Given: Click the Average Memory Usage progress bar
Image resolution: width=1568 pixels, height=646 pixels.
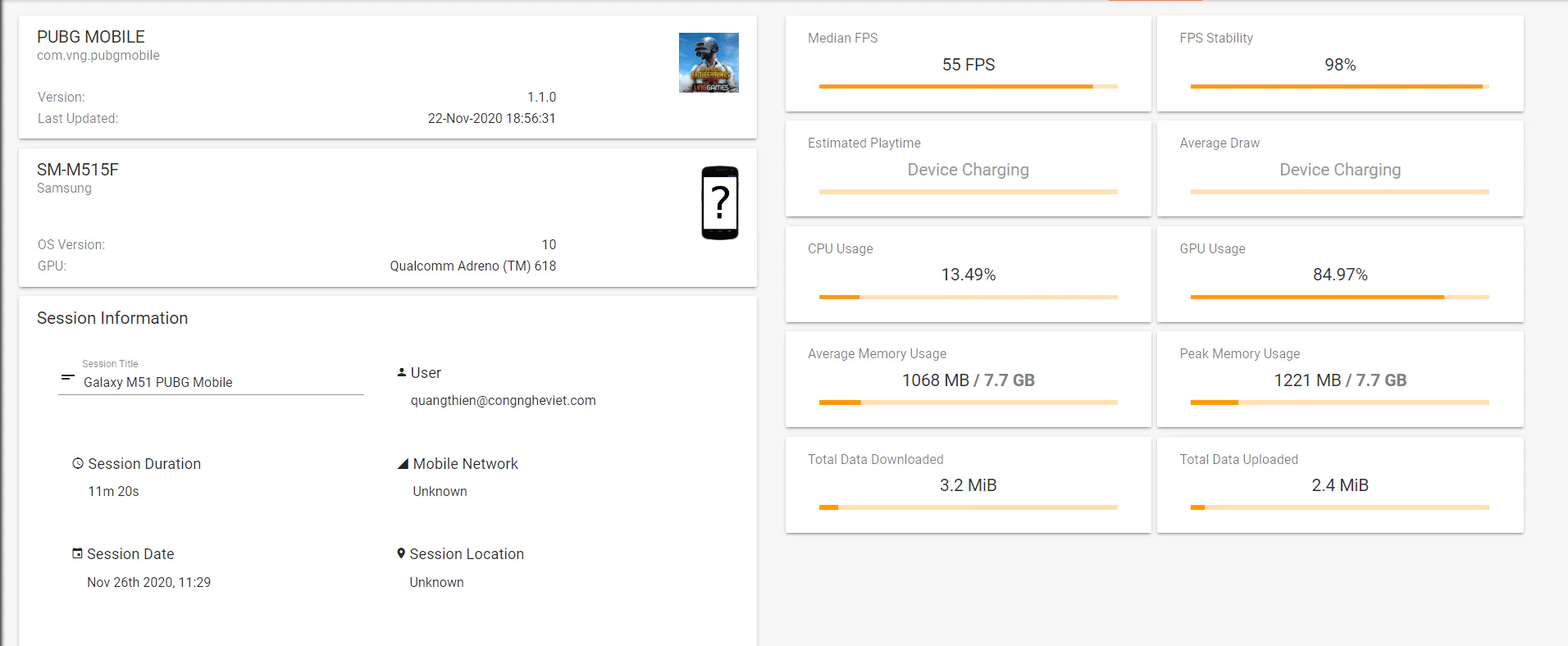Looking at the screenshot, I should (969, 403).
